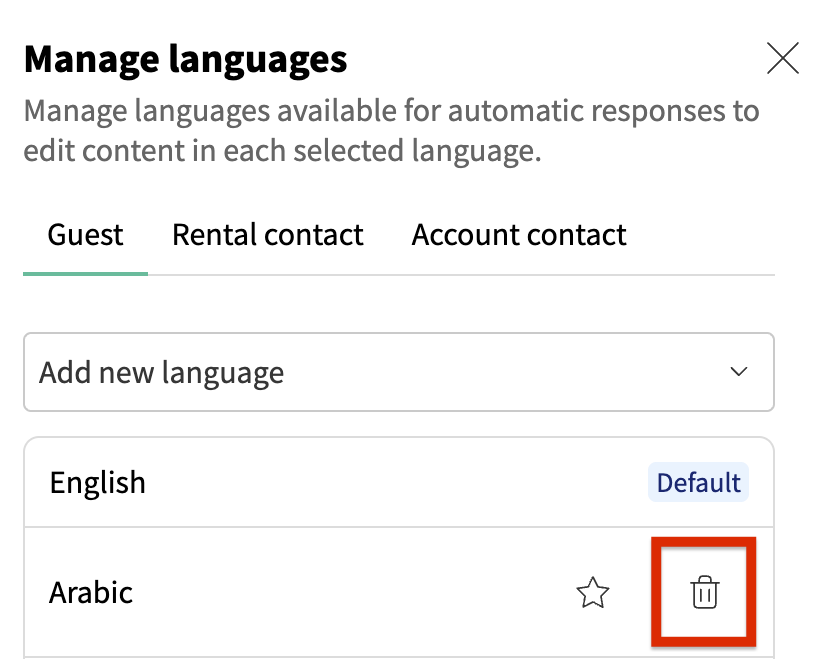Expand the Add new language dropdown
This screenshot has width=825, height=659.
[398, 372]
